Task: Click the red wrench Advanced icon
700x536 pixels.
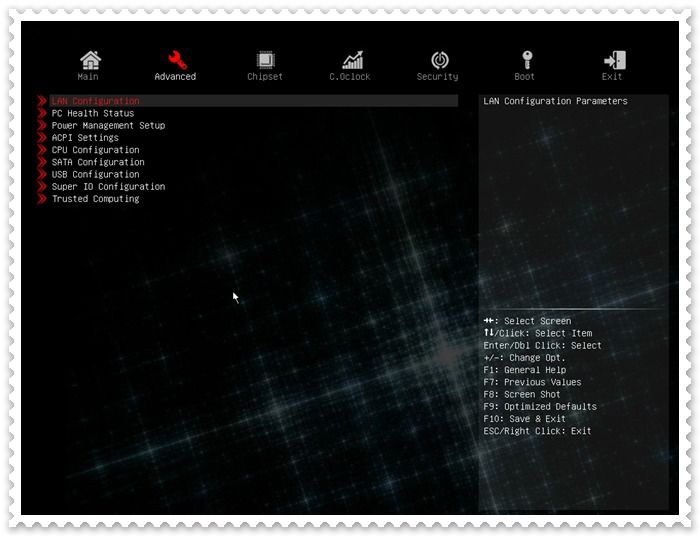Action: click(178, 60)
